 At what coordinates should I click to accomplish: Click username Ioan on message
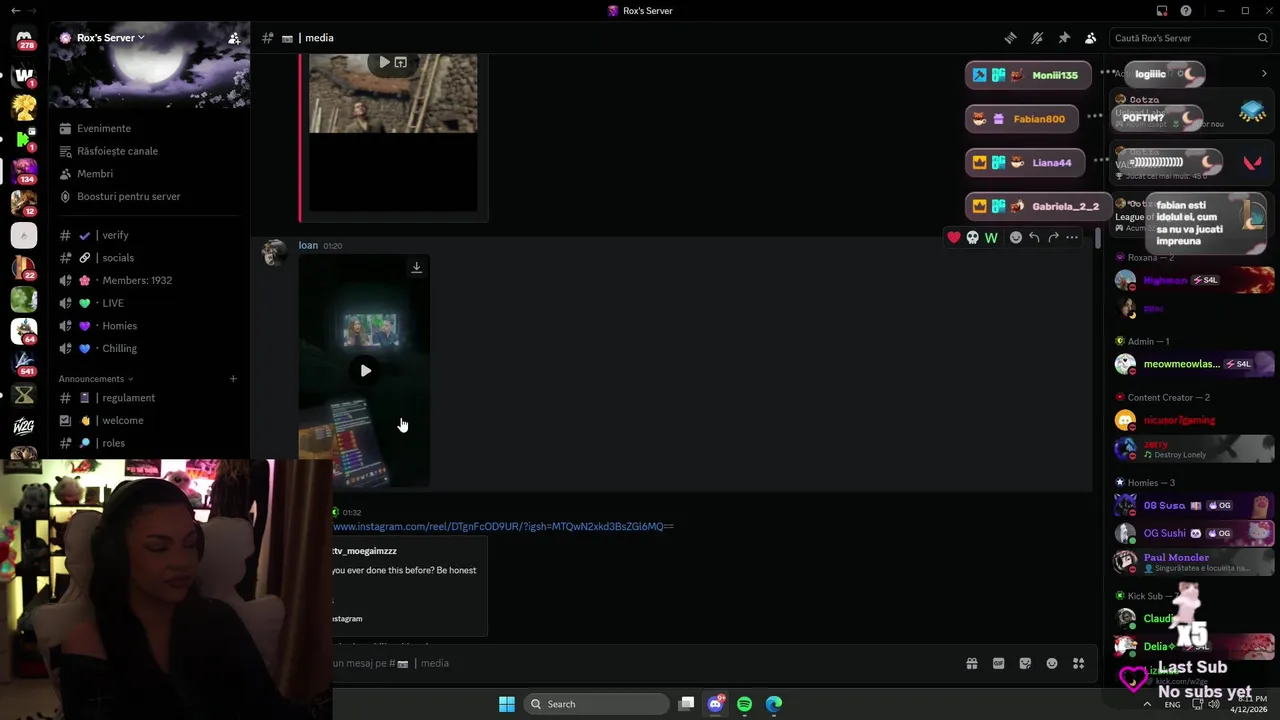click(x=308, y=245)
